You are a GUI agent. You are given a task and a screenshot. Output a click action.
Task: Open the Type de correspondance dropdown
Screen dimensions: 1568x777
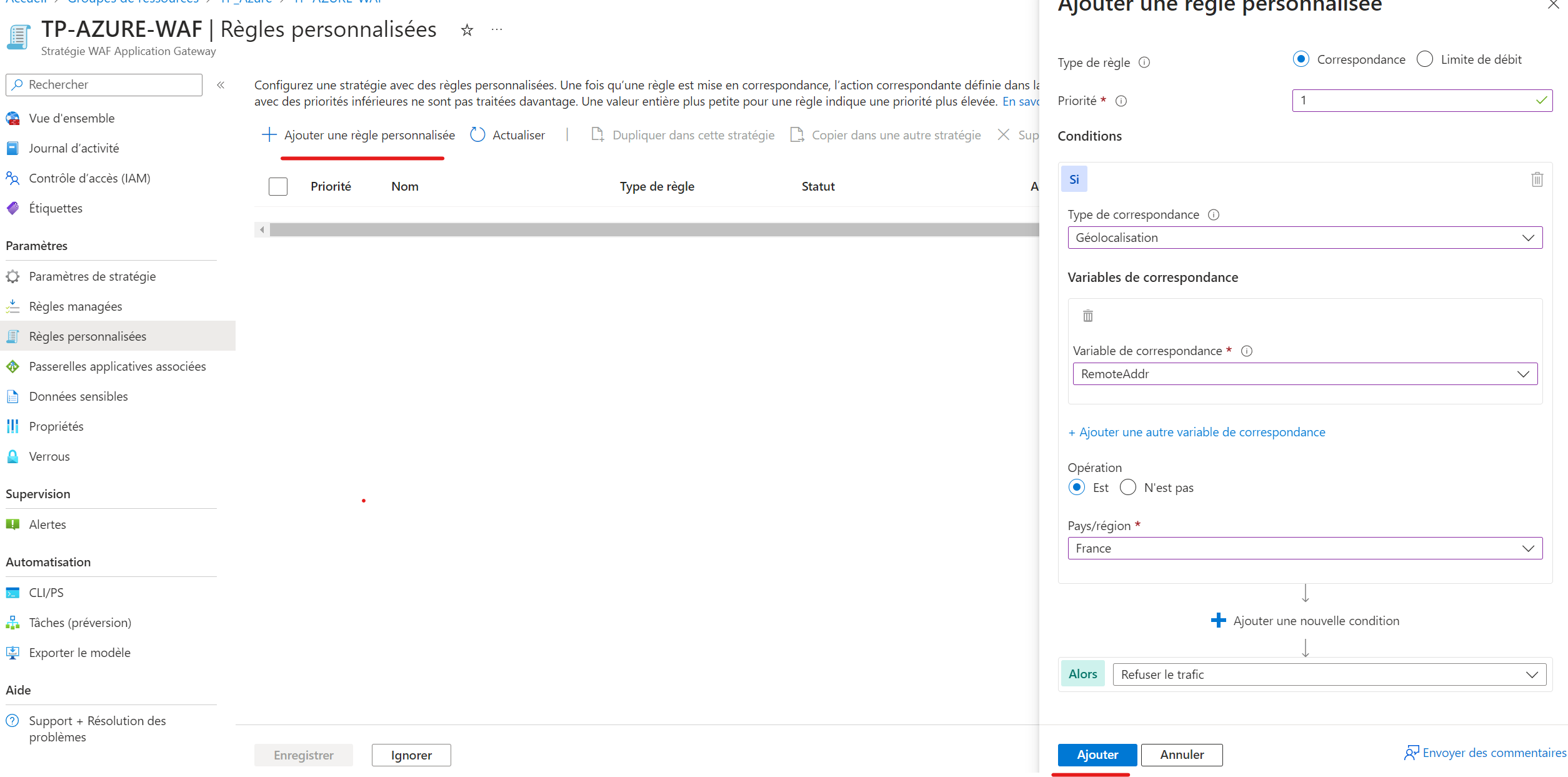click(x=1304, y=238)
